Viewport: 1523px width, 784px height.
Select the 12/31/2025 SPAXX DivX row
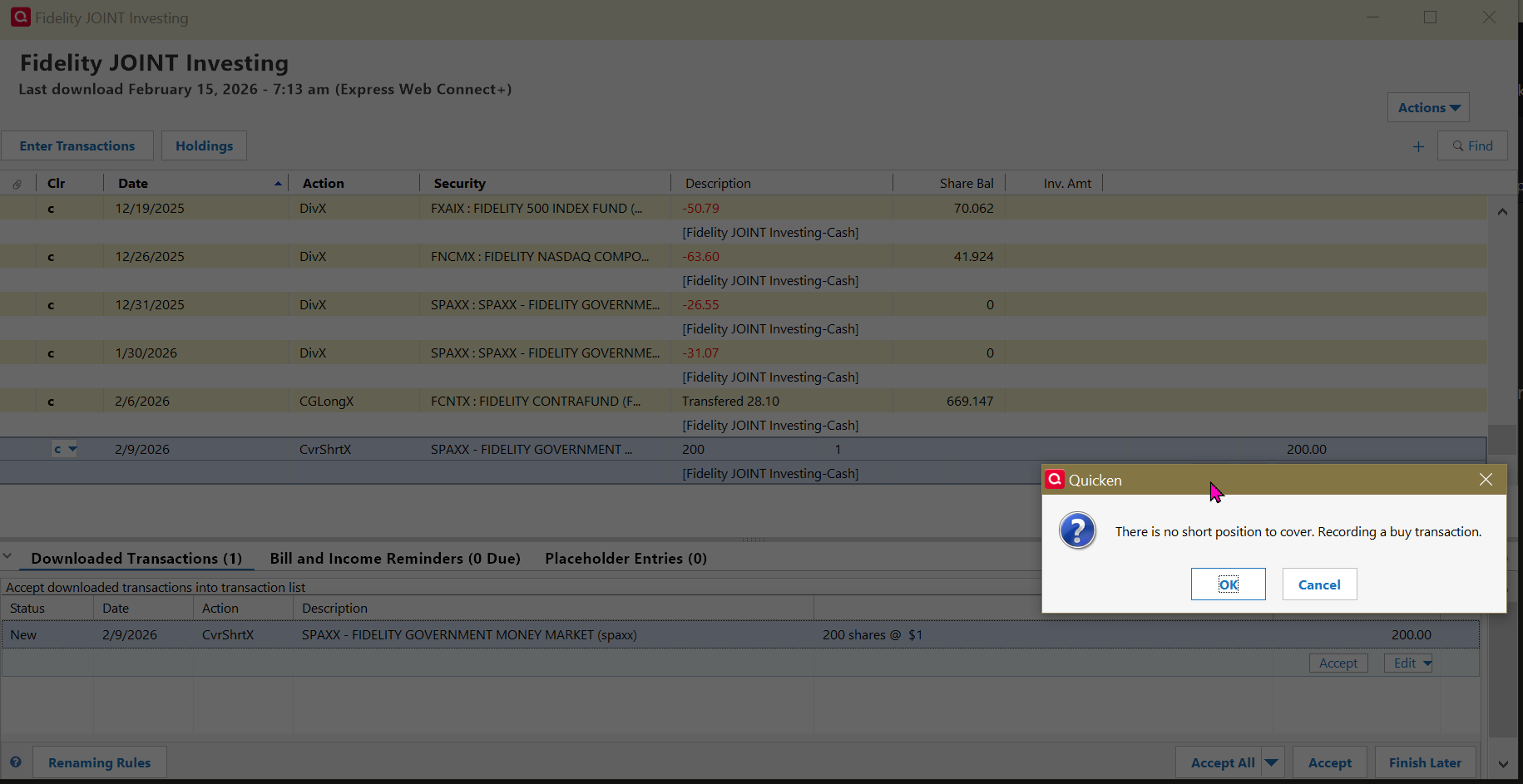[x=743, y=305]
